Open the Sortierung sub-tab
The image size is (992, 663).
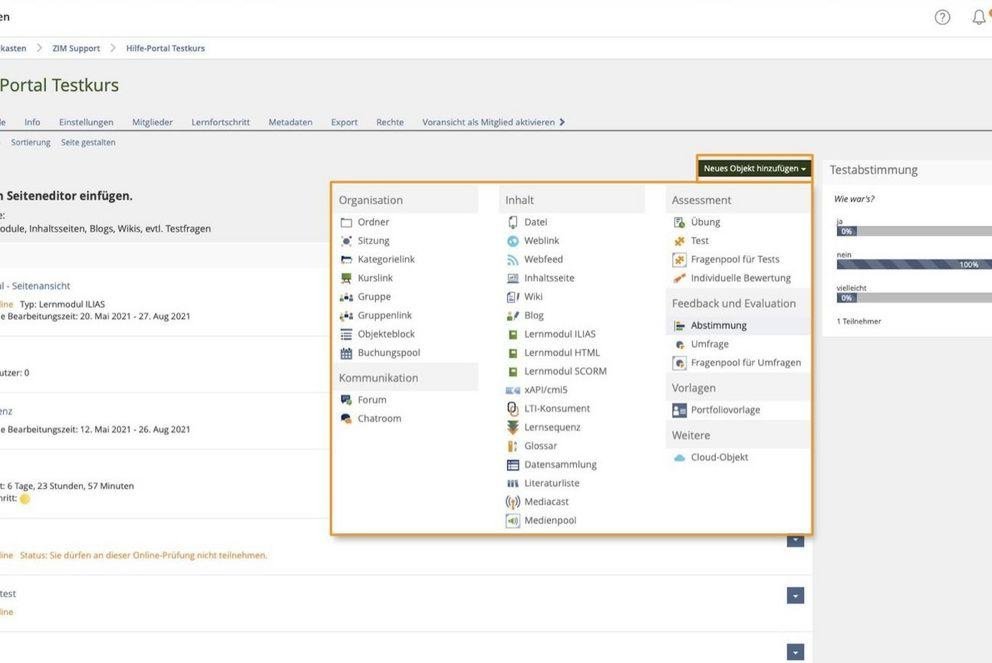pyautogui.click(x=30, y=142)
